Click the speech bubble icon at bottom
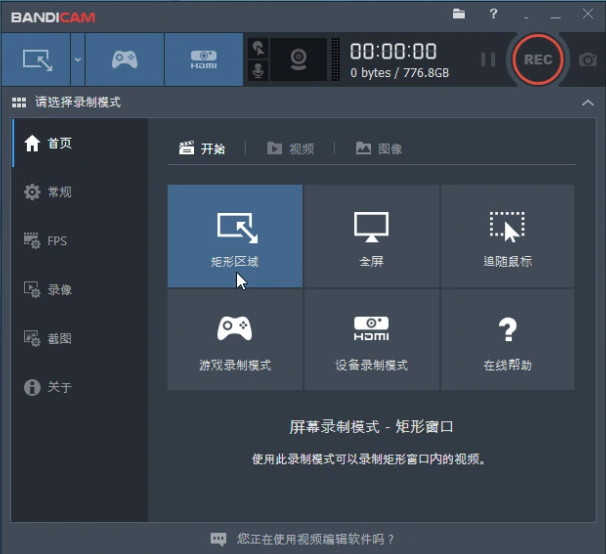606x554 pixels. [218, 539]
